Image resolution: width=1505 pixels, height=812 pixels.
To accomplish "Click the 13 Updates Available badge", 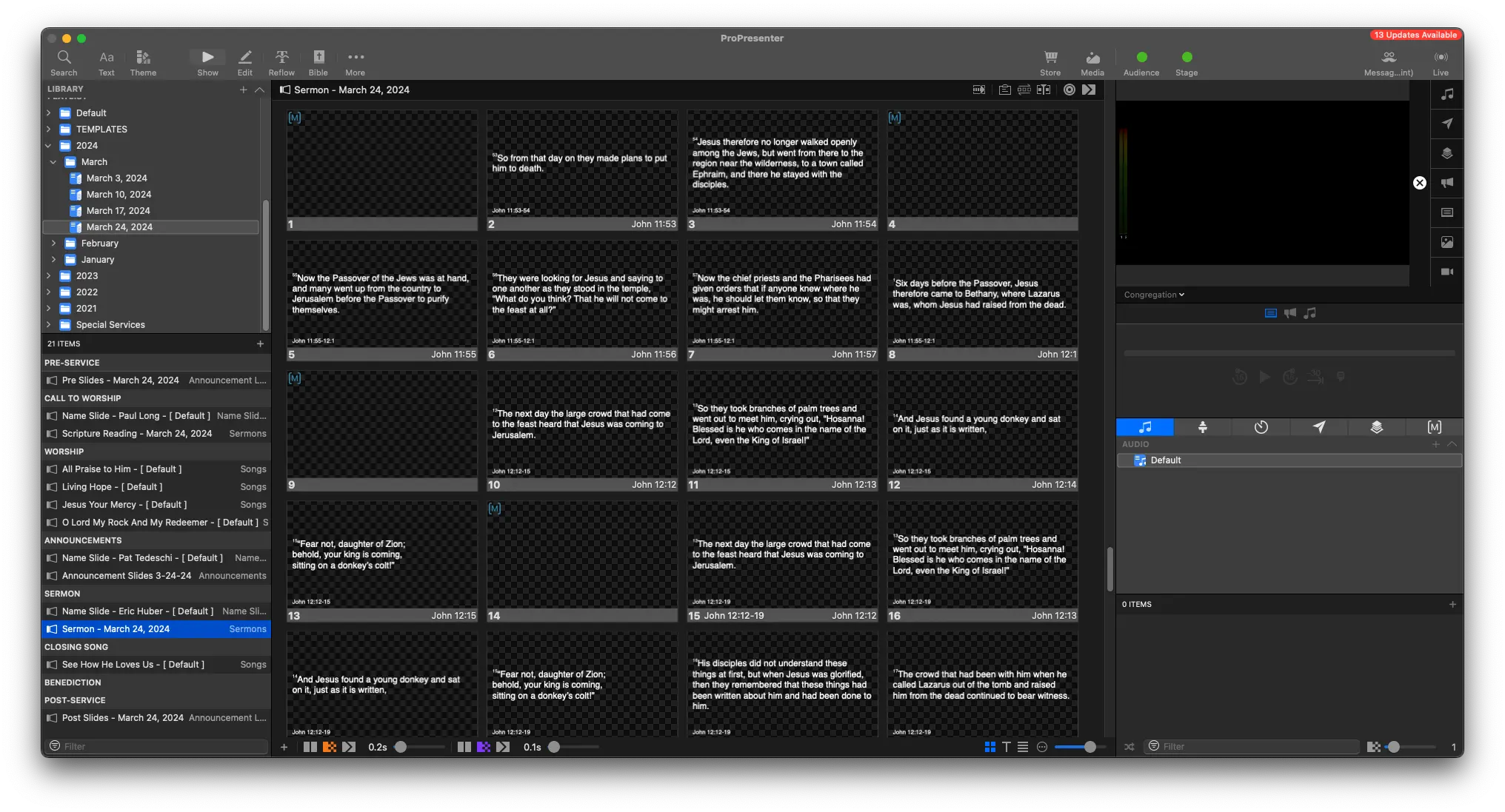I will tap(1415, 35).
